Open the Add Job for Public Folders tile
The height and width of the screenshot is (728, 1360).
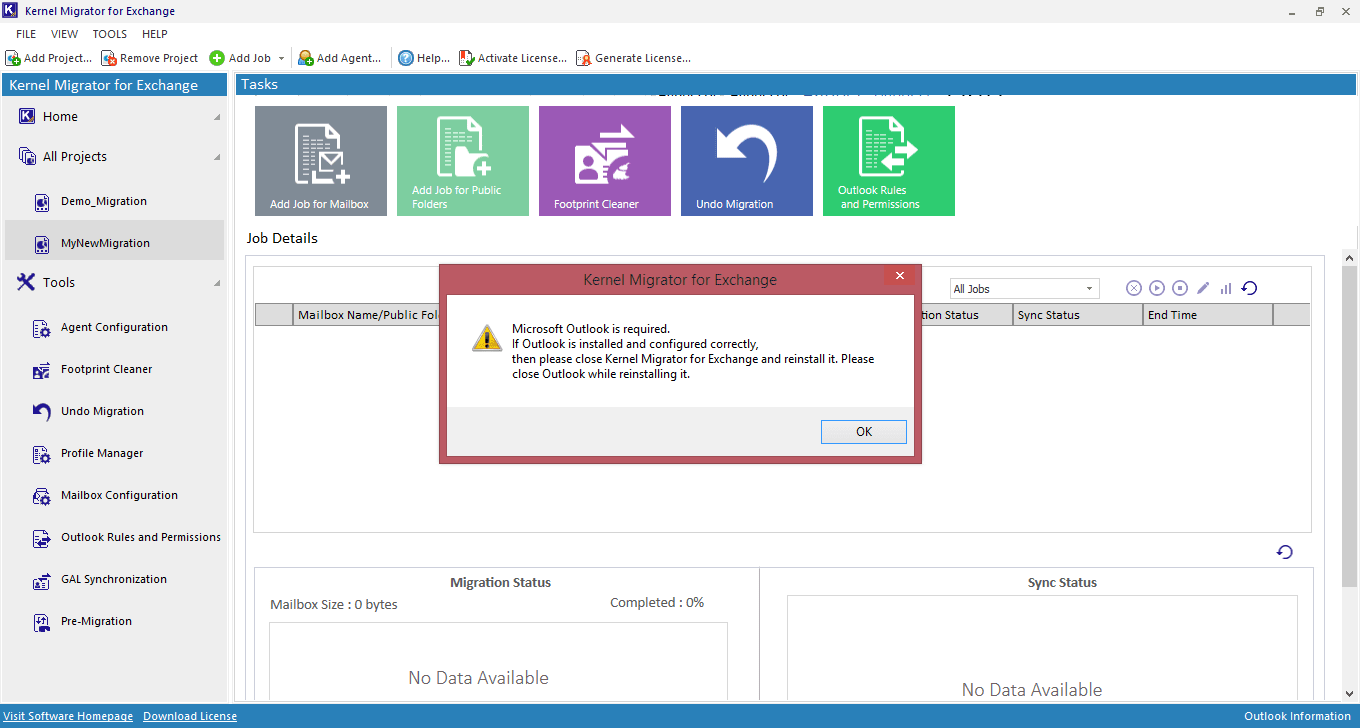pos(462,161)
